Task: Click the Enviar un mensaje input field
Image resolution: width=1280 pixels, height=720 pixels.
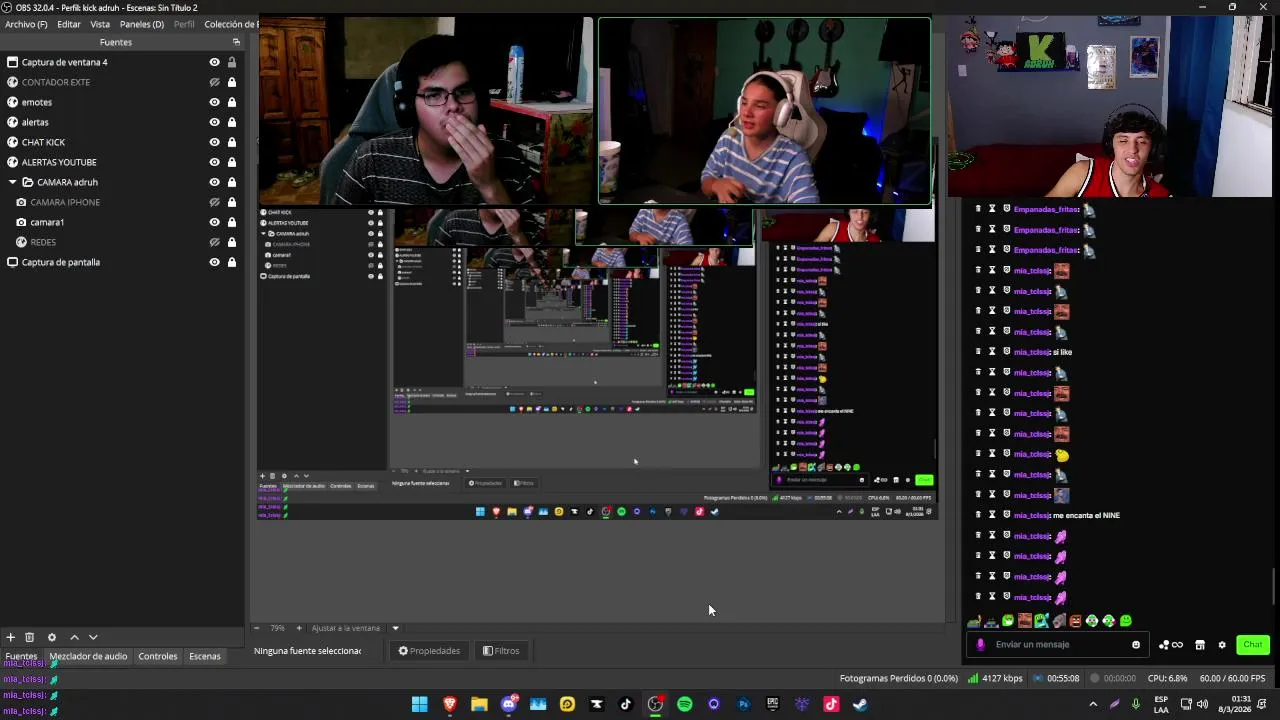Action: coord(1060,645)
